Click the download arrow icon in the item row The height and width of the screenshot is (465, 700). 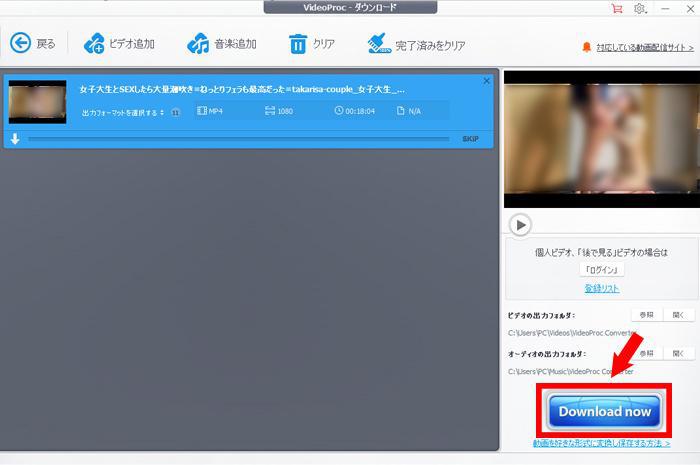tap(15, 139)
